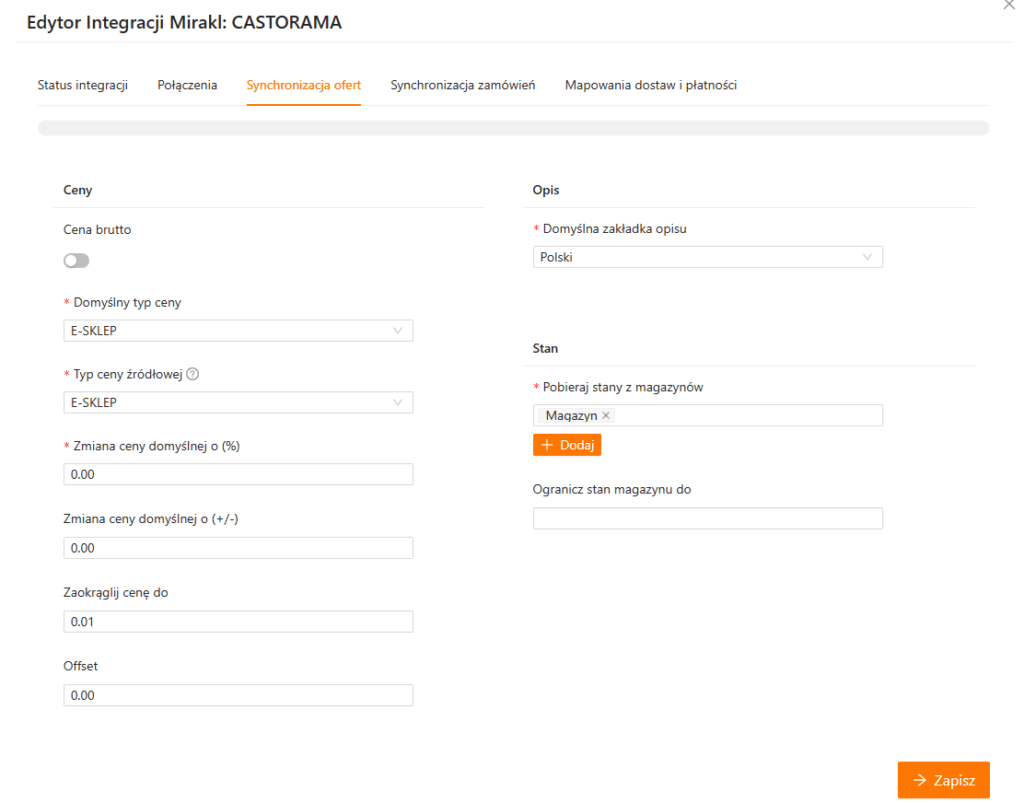Click the progress bar under the tabs
The height and width of the screenshot is (803, 1024).
click(x=513, y=128)
